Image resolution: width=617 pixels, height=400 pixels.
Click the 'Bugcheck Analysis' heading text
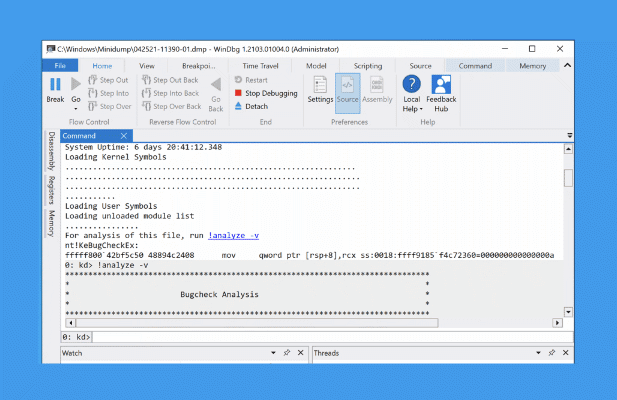[219, 294]
